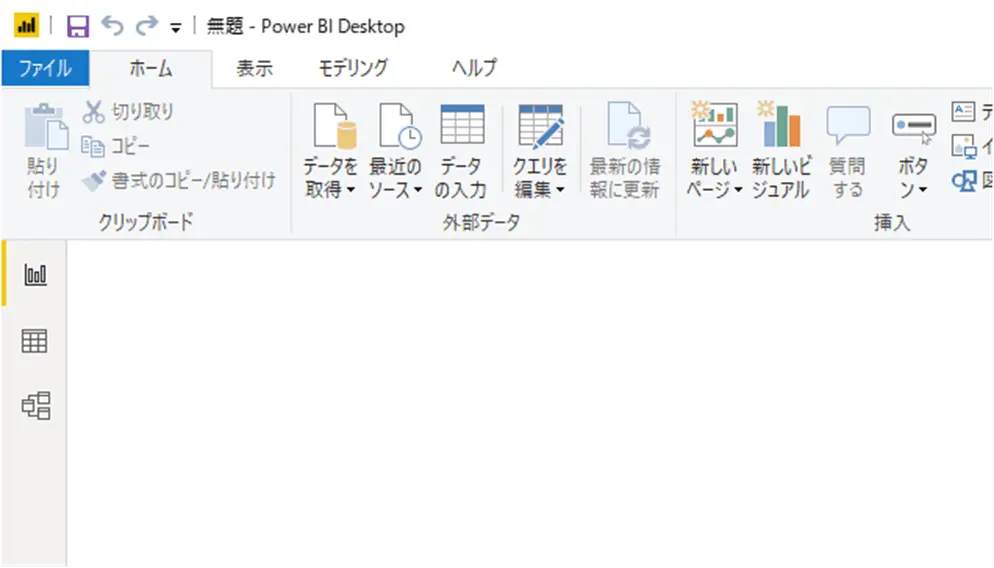The image size is (994, 568).
Task: Undo the last action with the undo arrow
Action: [x=113, y=26]
